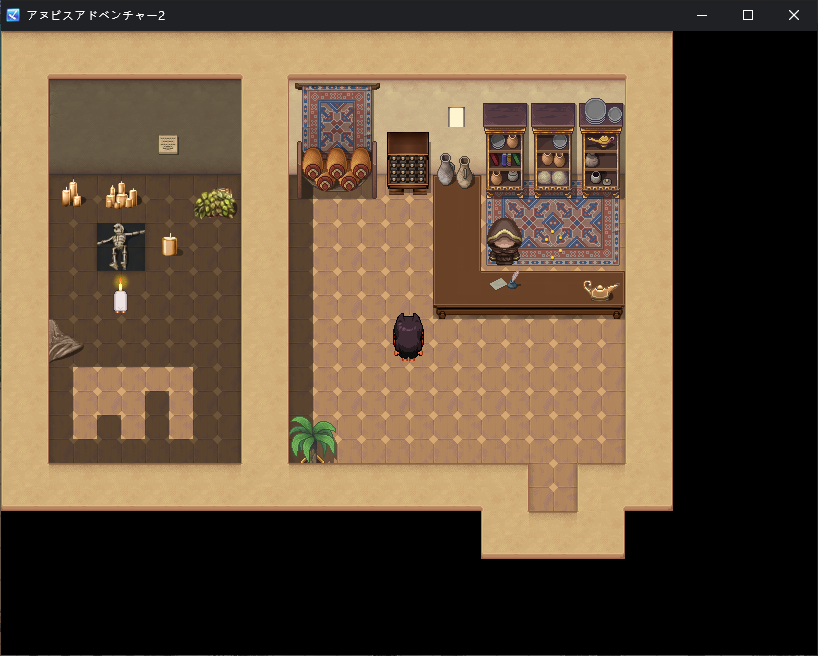Click the light-colored tile pattern in dark room

coord(133,402)
